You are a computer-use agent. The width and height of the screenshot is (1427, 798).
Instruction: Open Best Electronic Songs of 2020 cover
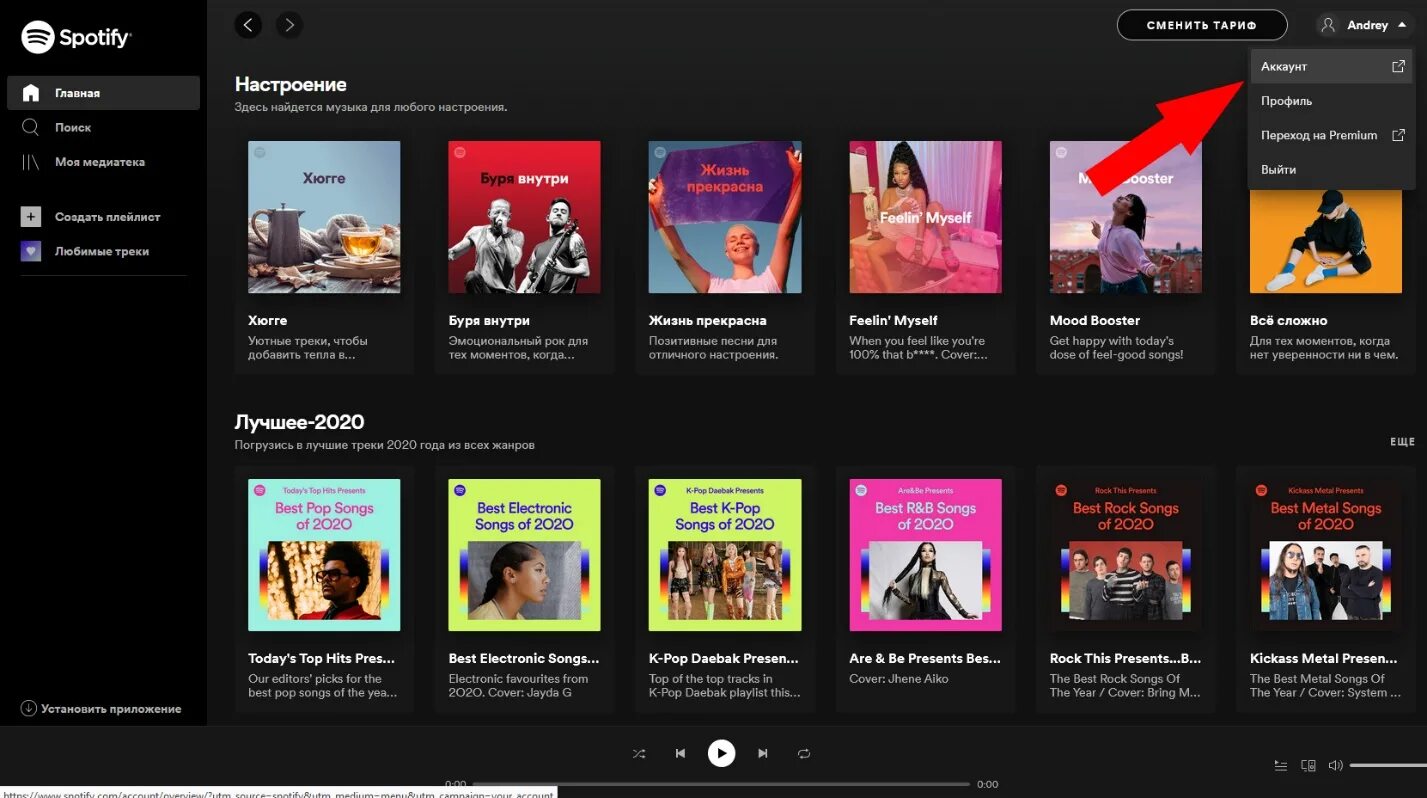pos(524,555)
